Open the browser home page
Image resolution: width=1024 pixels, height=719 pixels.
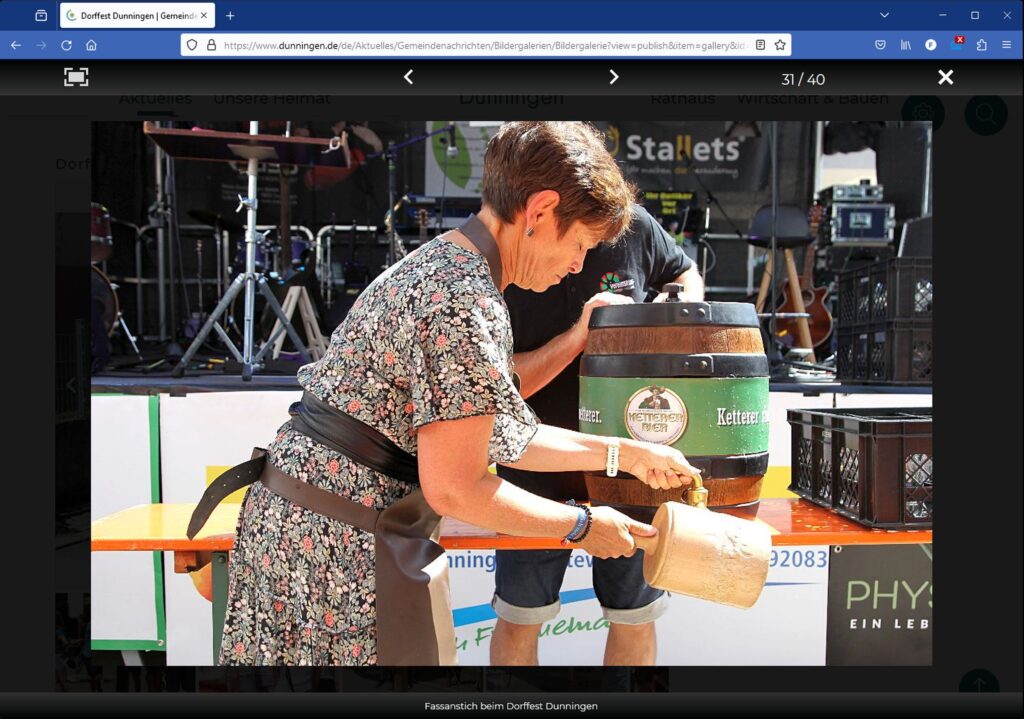(x=91, y=45)
